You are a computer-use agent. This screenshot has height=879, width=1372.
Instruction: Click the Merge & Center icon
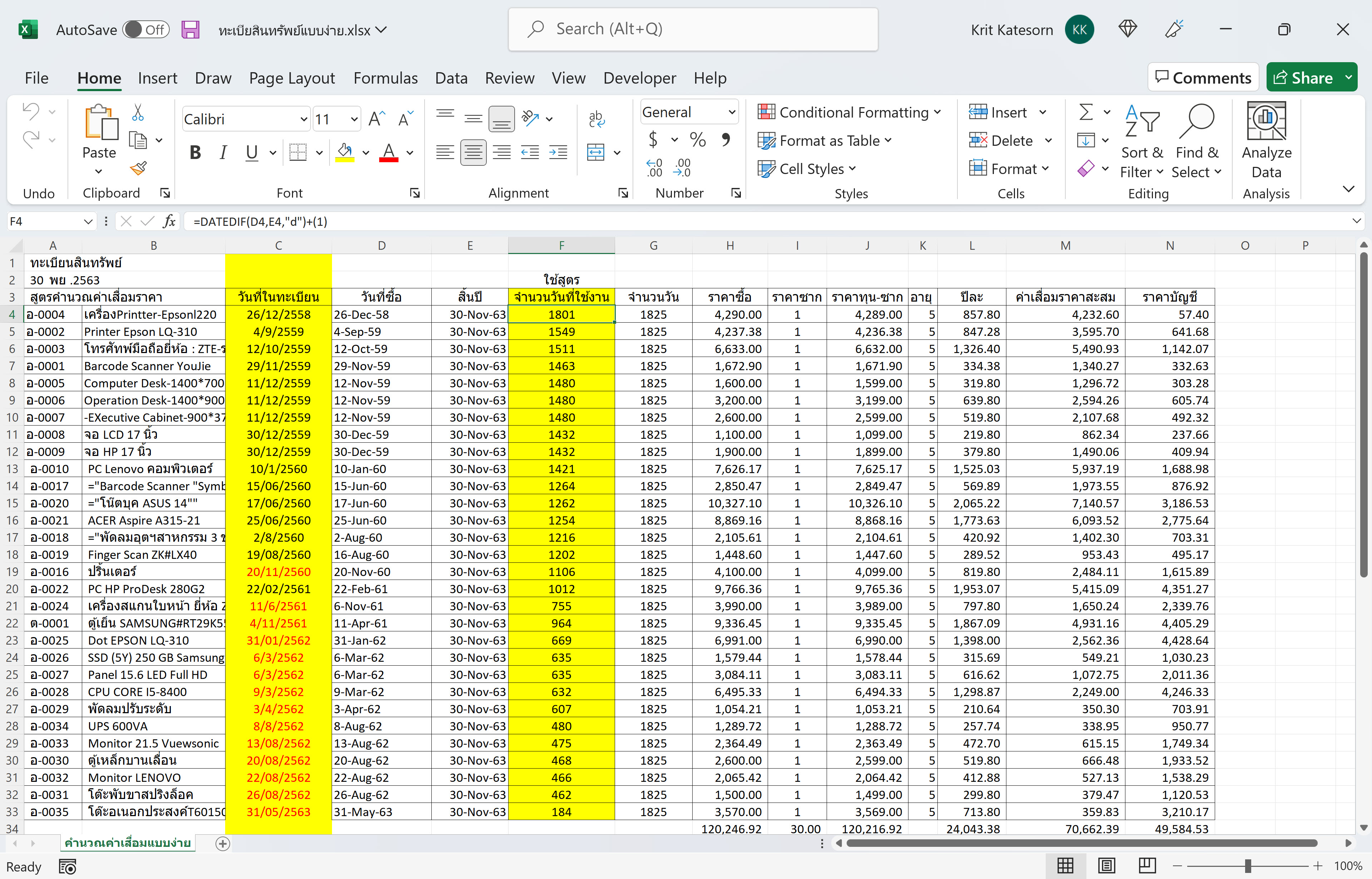coord(596,153)
